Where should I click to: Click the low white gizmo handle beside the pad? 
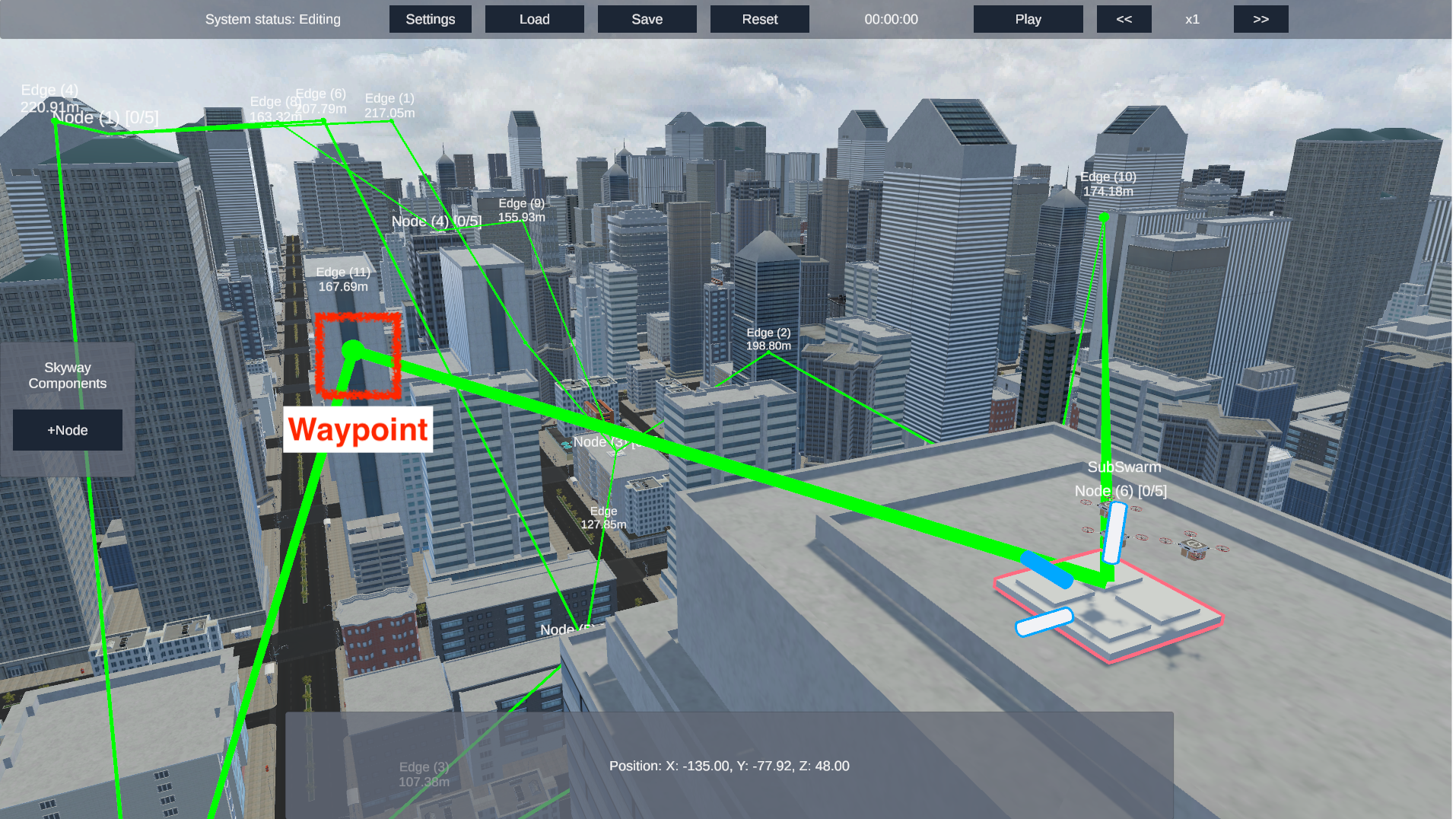[1044, 622]
